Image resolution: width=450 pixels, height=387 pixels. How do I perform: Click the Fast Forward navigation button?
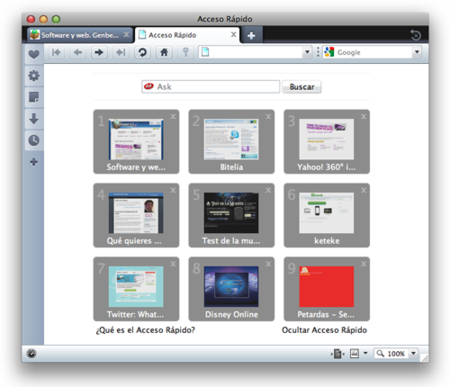coord(121,52)
